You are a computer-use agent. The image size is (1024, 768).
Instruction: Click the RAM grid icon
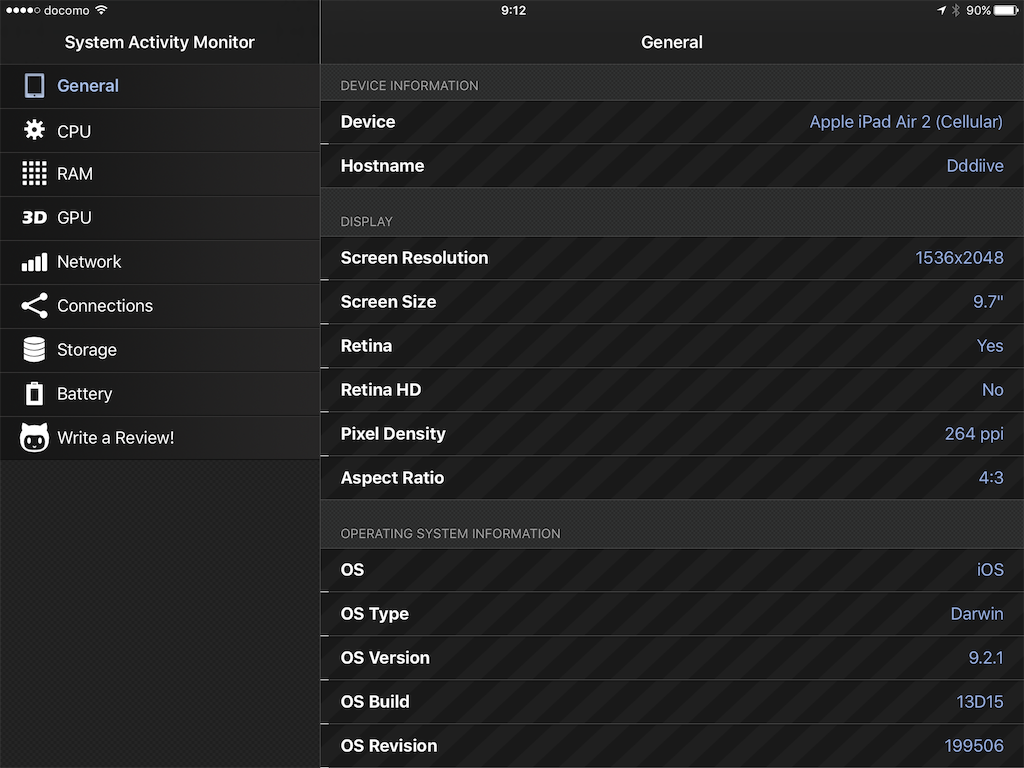pos(34,174)
